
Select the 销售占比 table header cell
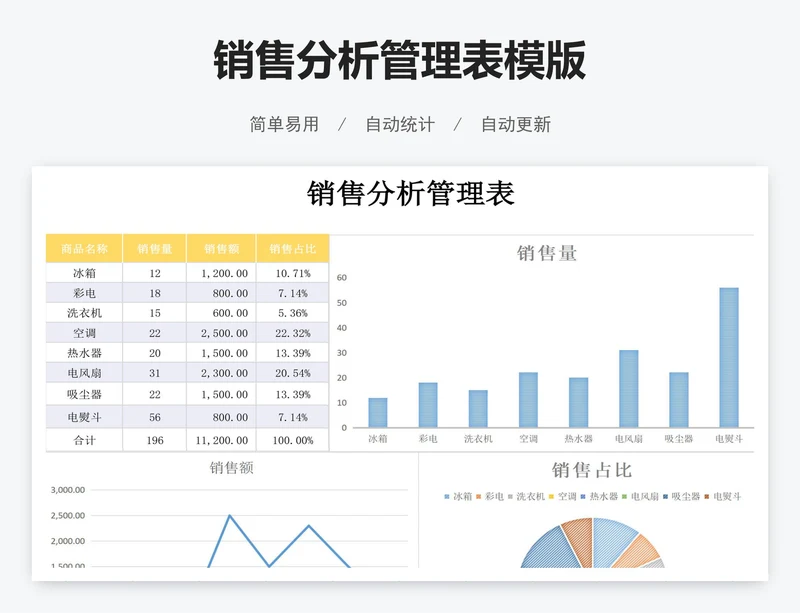tap(293, 249)
